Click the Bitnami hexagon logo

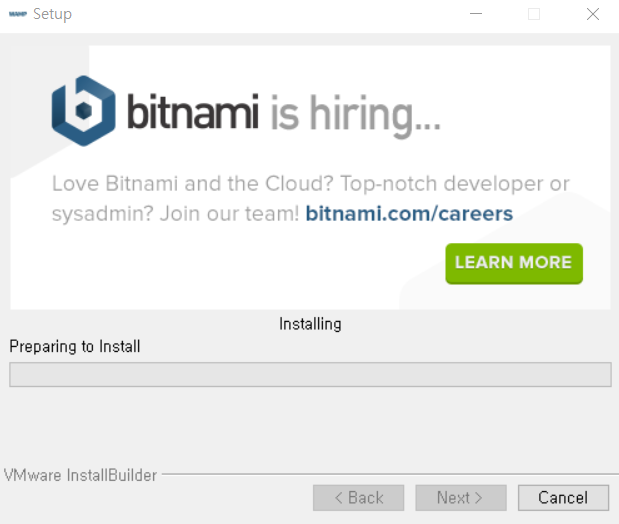tap(83, 111)
